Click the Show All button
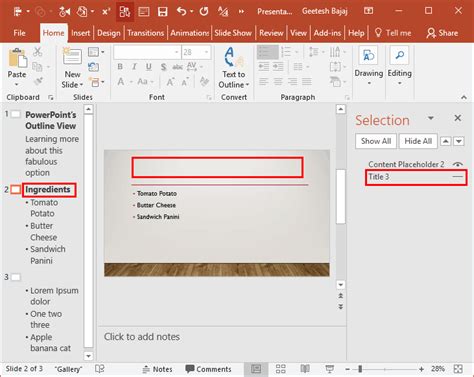Viewport: 474px width, 377px height. click(376, 141)
